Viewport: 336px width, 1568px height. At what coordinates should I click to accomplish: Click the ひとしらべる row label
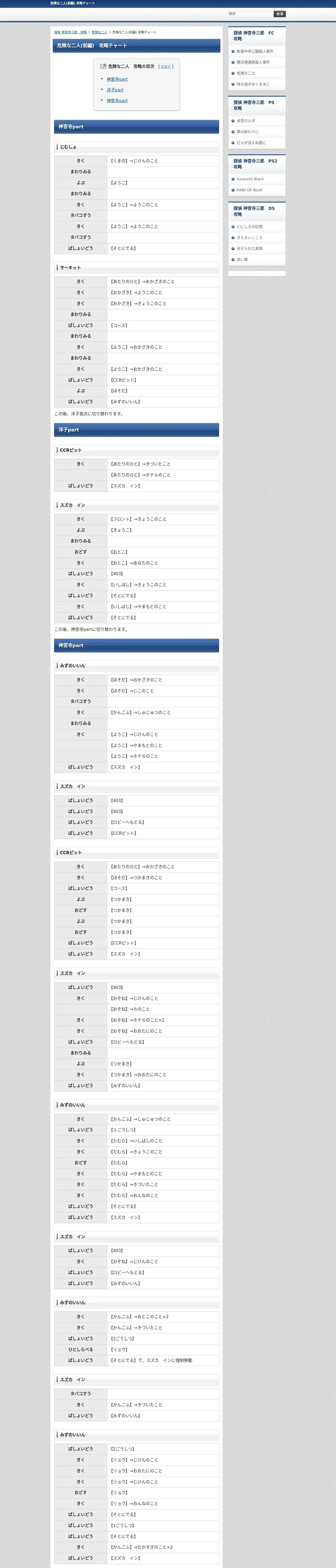(81, 1350)
